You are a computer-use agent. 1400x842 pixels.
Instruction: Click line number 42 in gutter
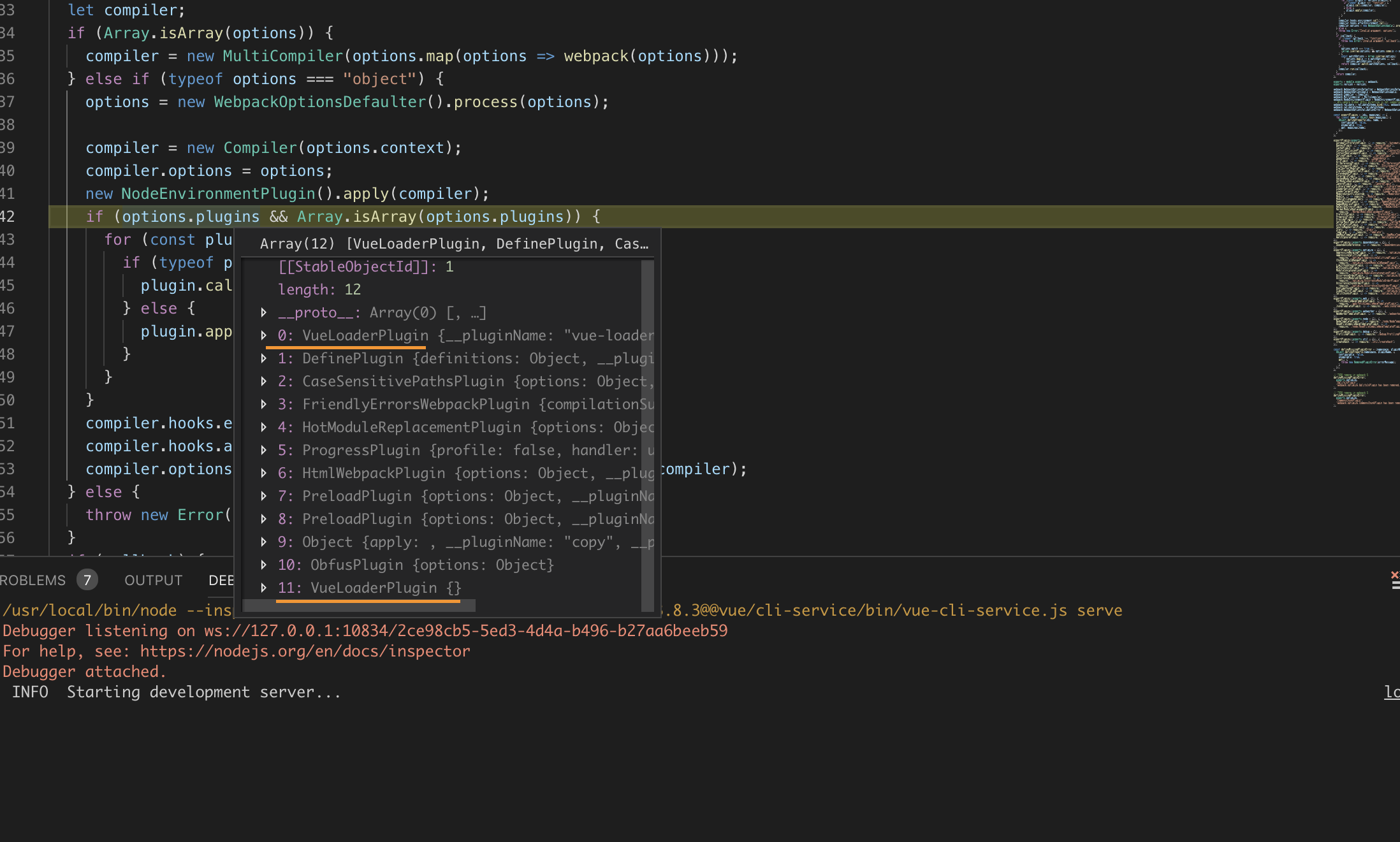click(8, 217)
